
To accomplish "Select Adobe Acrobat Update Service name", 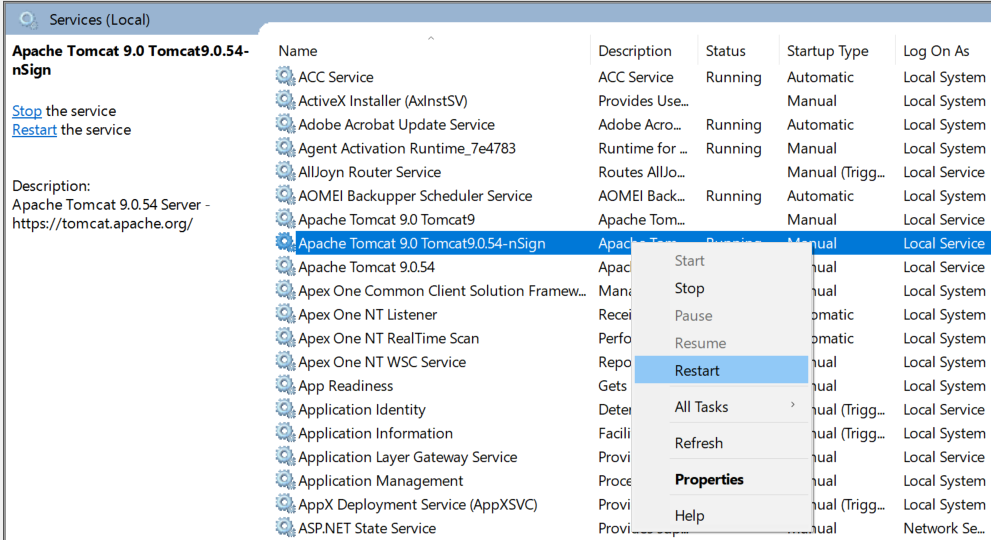I will coord(396,125).
